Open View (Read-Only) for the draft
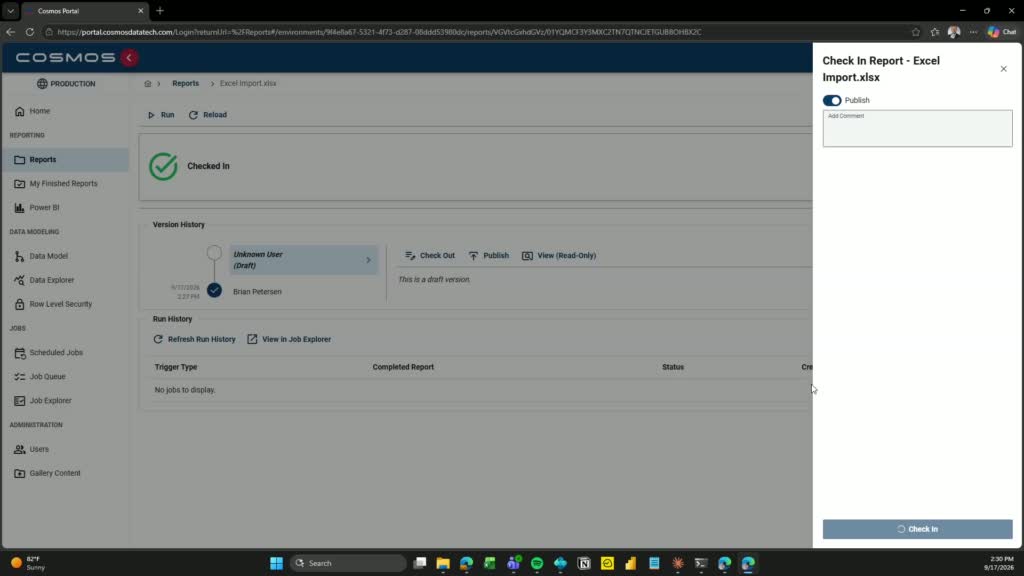The width and height of the screenshot is (1024, 576). [559, 255]
